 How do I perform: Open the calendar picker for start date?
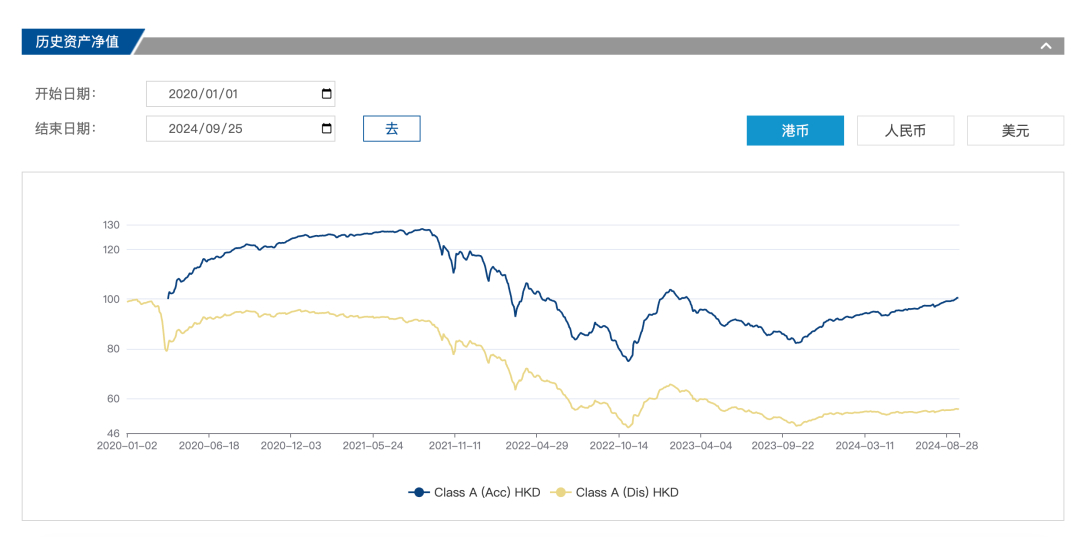pyautogui.click(x=326, y=94)
